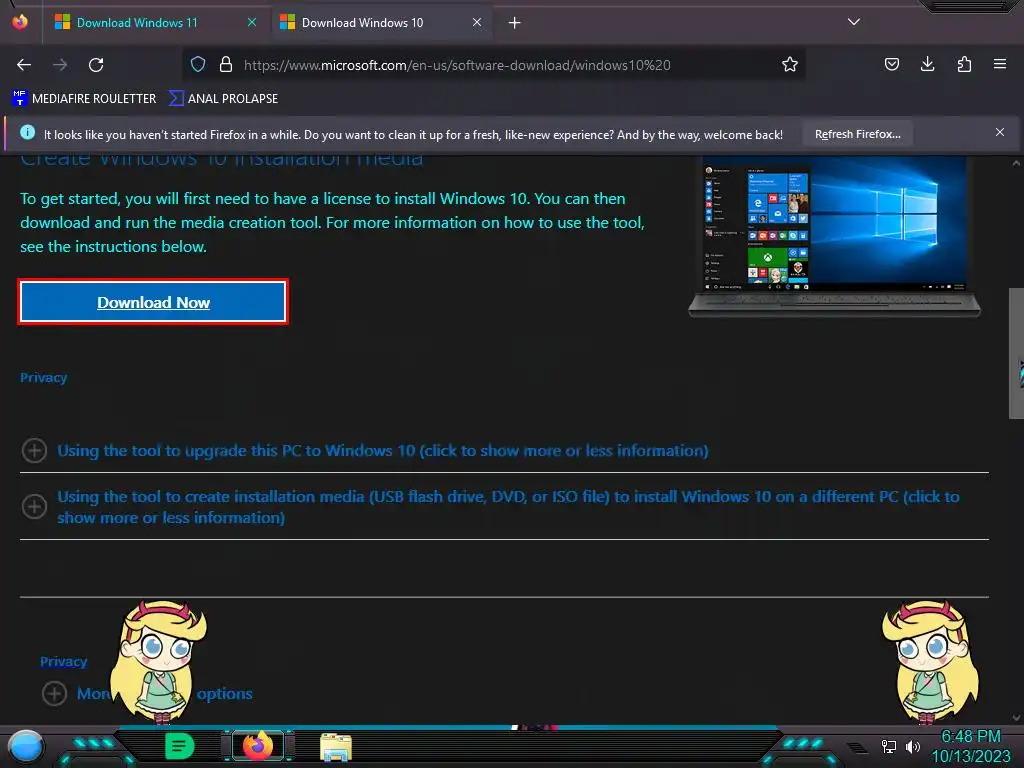The width and height of the screenshot is (1024, 768).
Task: Click the info icon in notification bar
Action: [x=27, y=133]
